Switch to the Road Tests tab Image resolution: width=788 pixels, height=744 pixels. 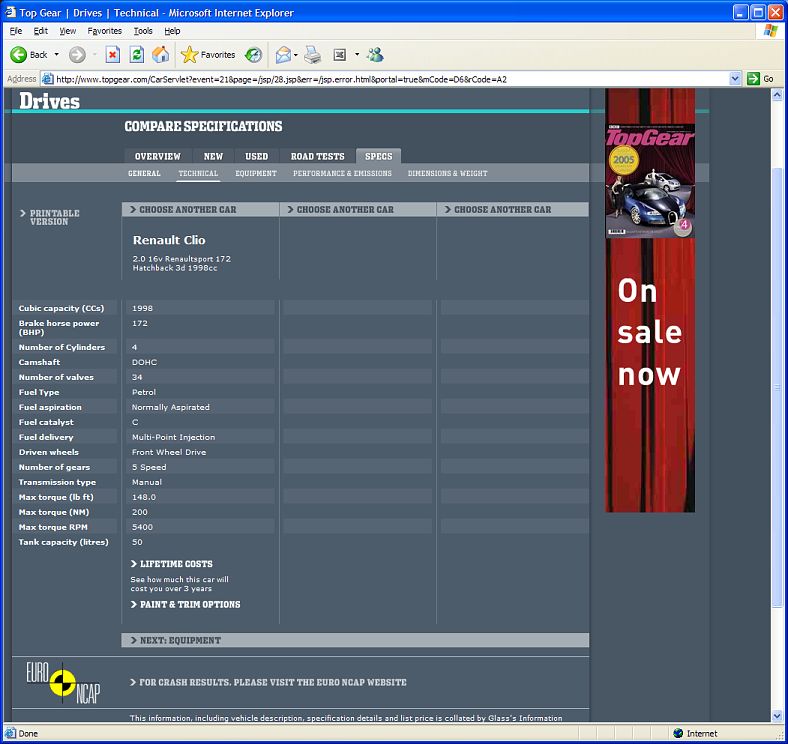318,156
